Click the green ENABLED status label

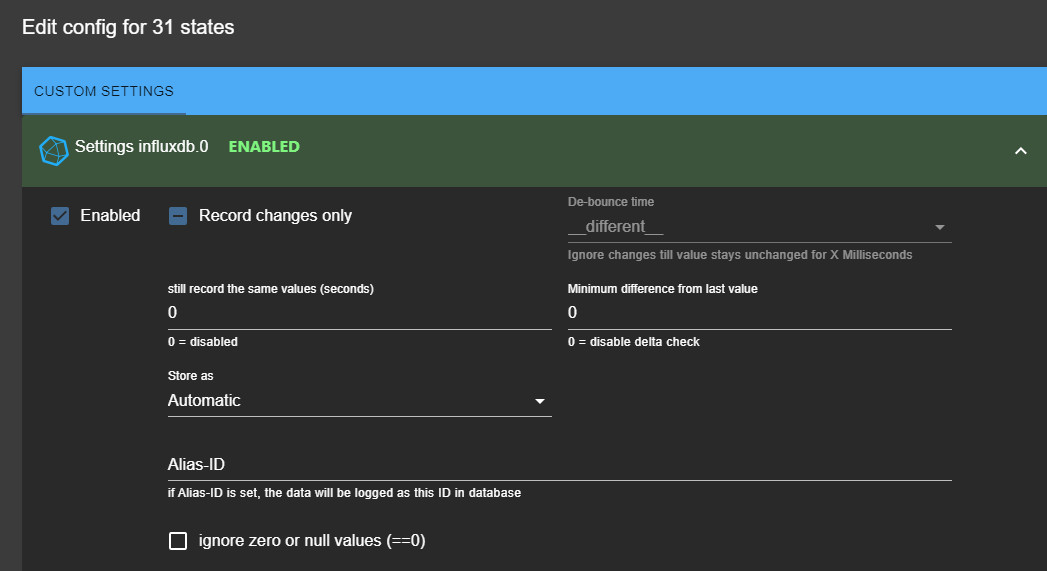point(264,147)
